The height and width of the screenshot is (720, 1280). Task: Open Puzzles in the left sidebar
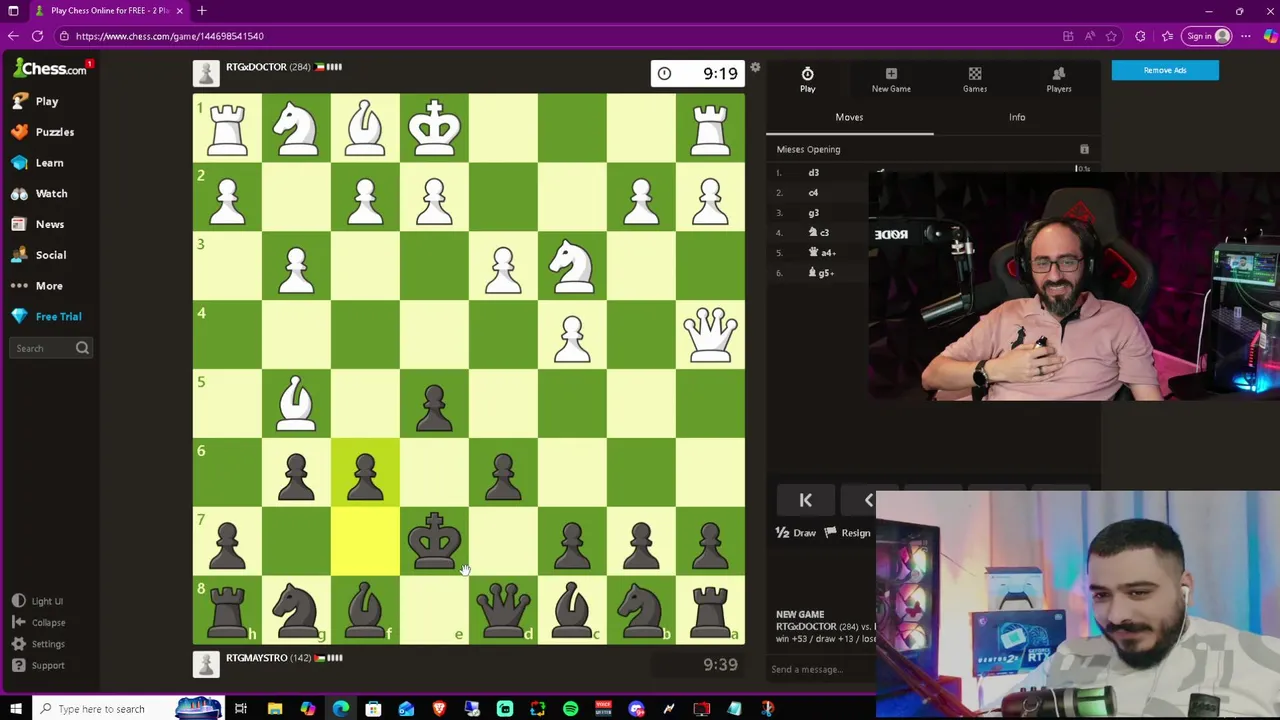point(43,132)
